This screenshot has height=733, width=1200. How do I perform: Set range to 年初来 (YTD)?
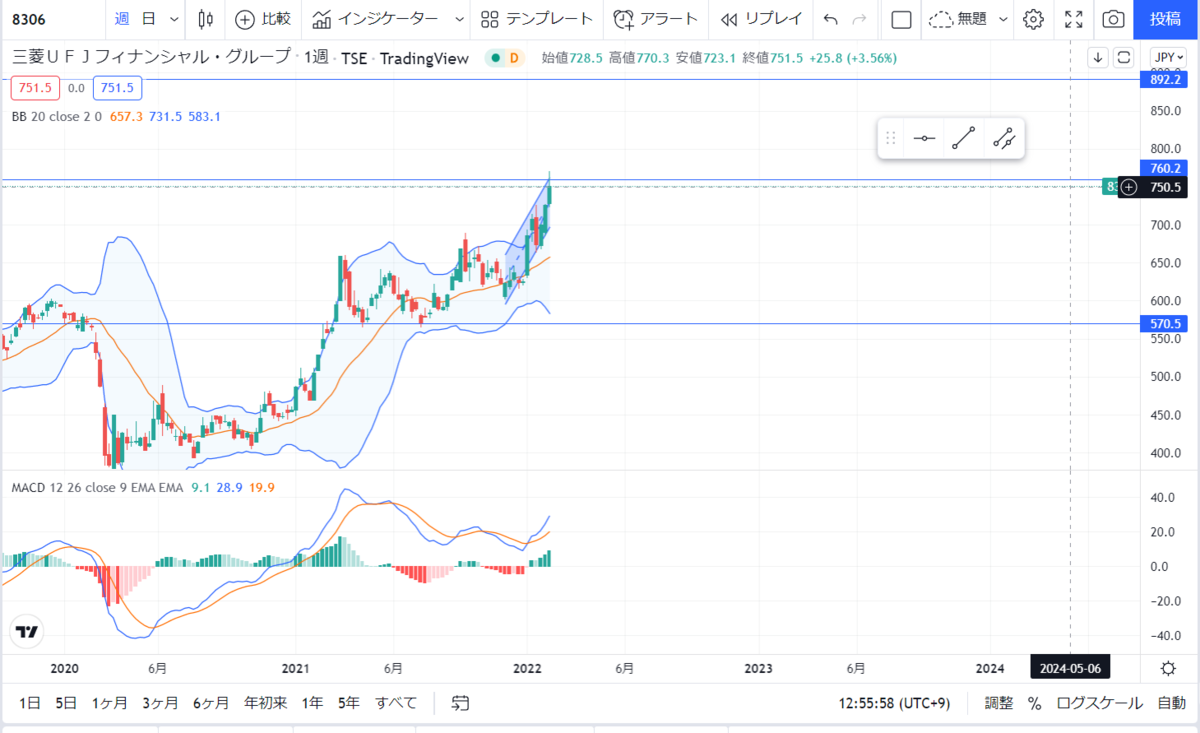click(266, 703)
